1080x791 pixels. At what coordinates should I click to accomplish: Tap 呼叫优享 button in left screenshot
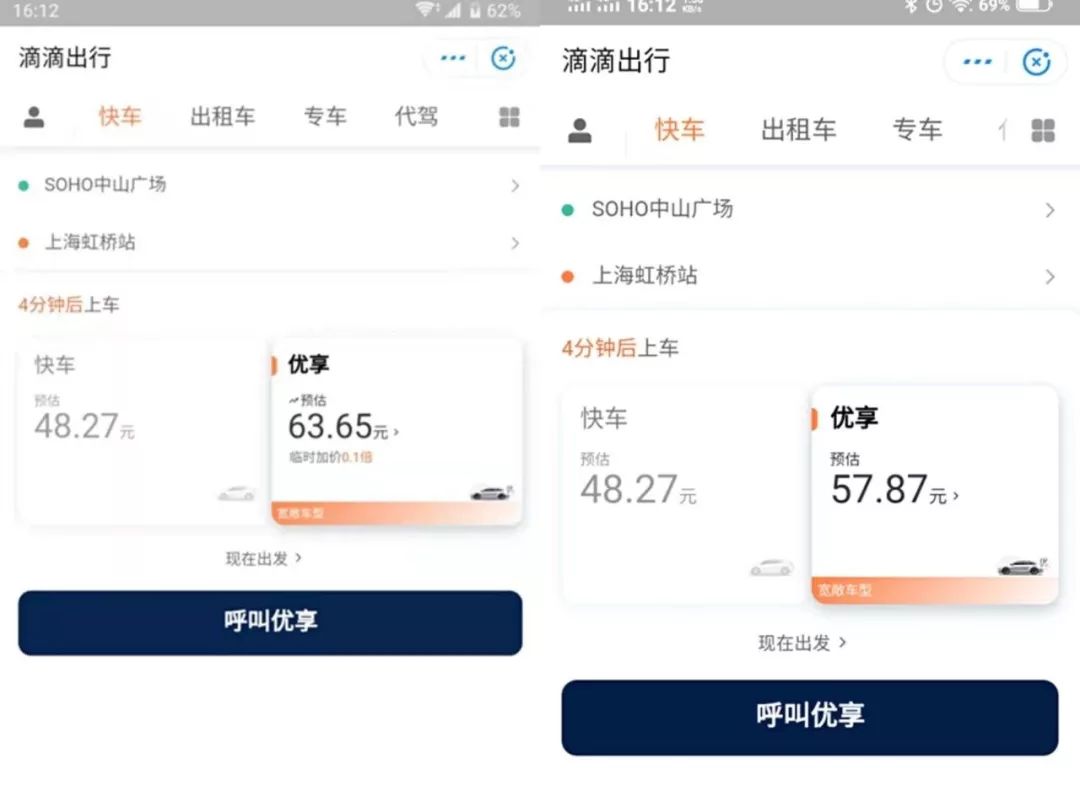[x=270, y=623]
